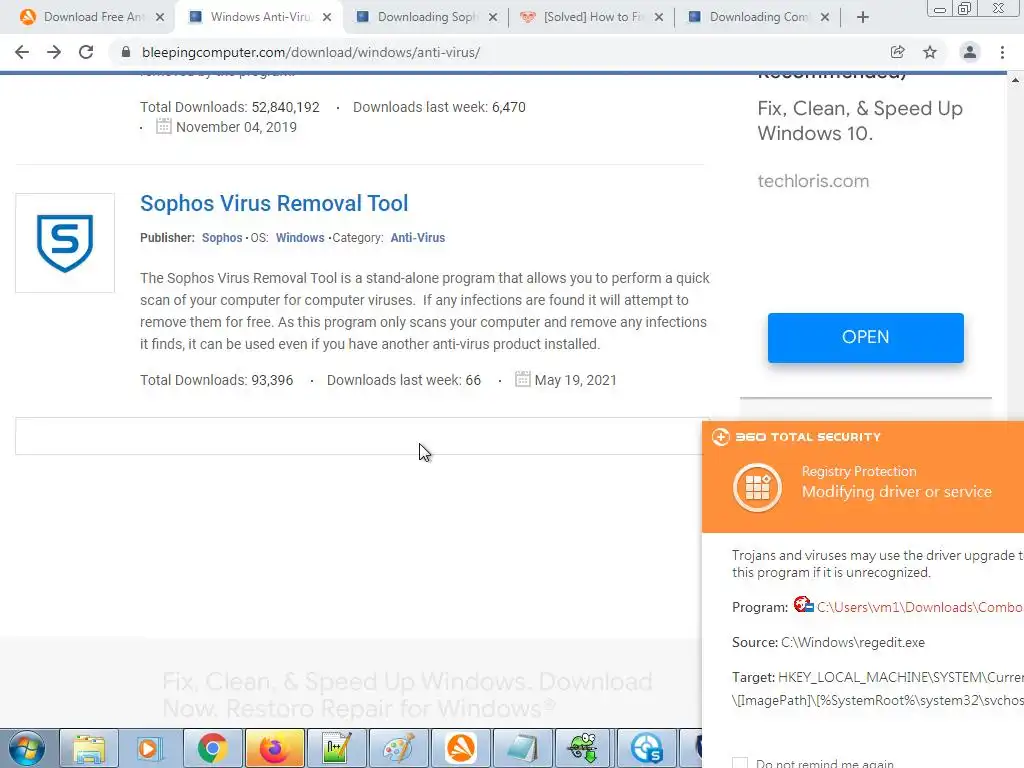Image resolution: width=1024 pixels, height=768 pixels.
Task: Switch to Firefox in the taskbar
Action: click(x=274, y=748)
